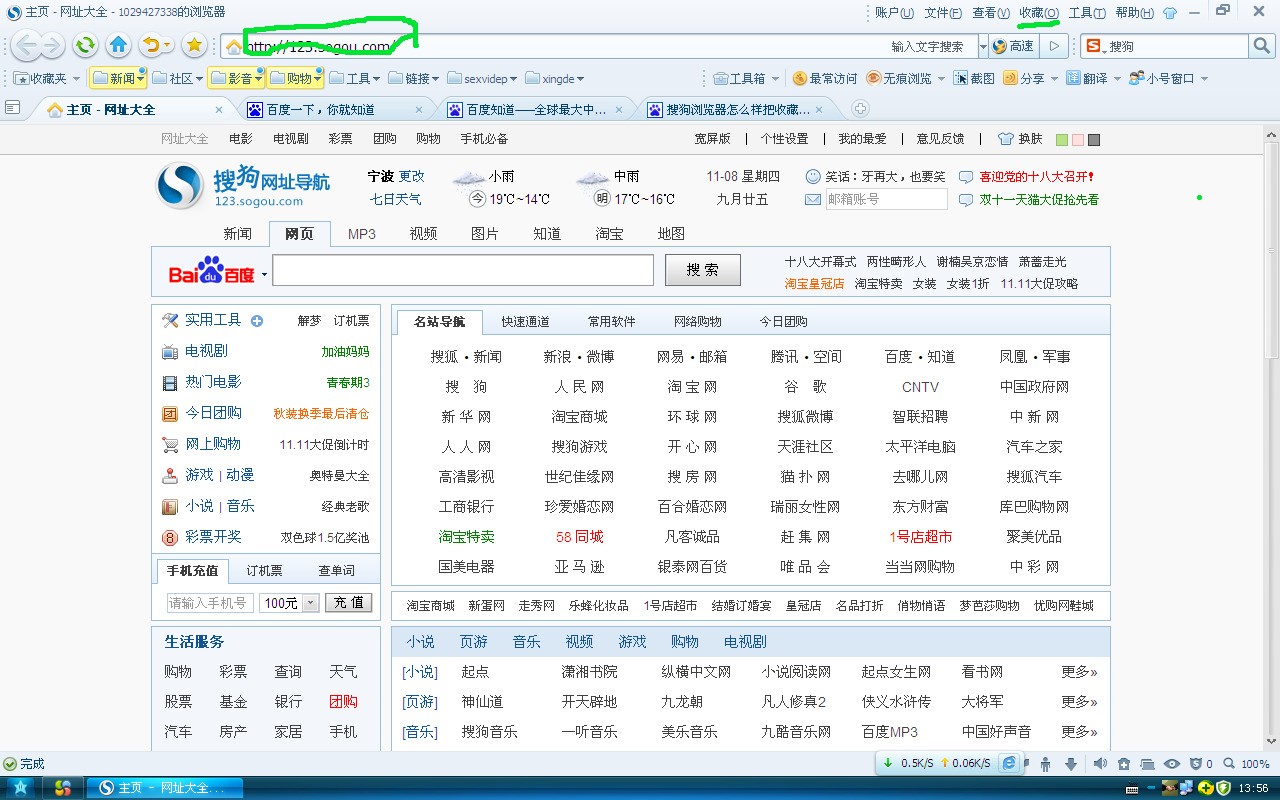
Task: Close the 搜狗浏览器怎么样把收藏 tab
Action: pyautogui.click(x=820, y=109)
